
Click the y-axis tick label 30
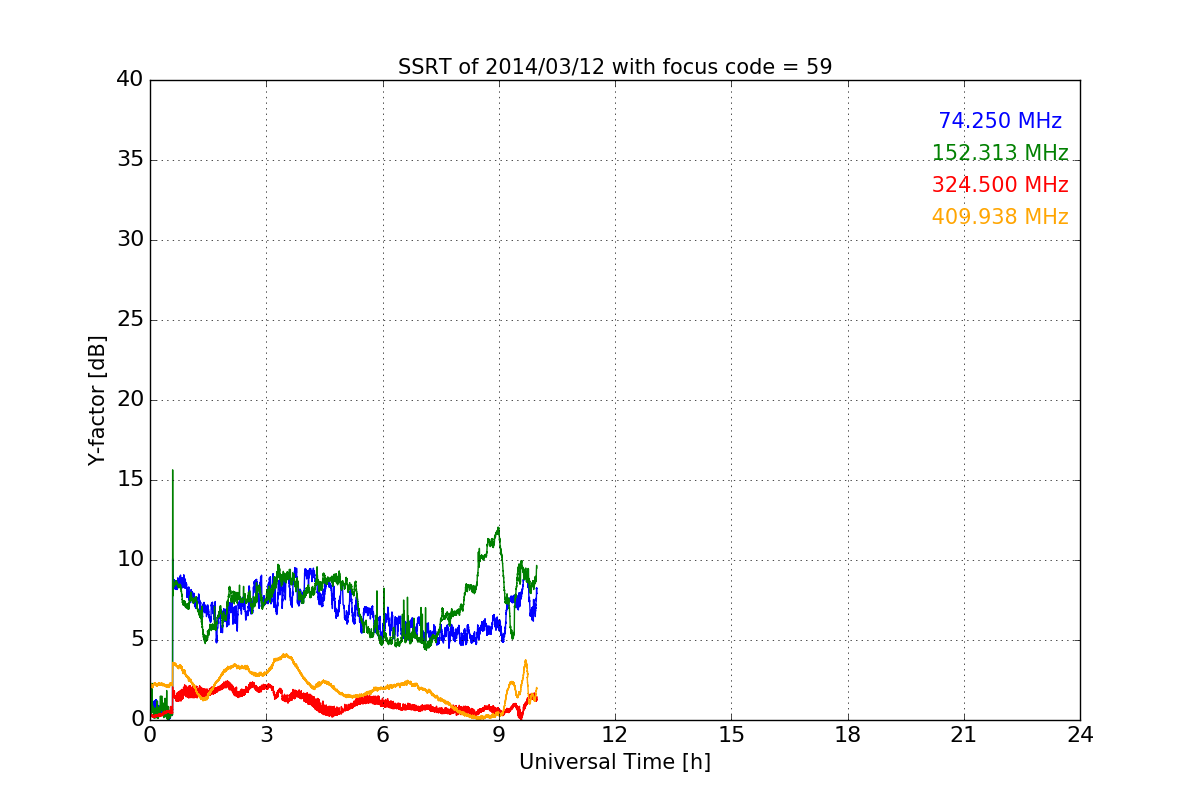(x=130, y=240)
